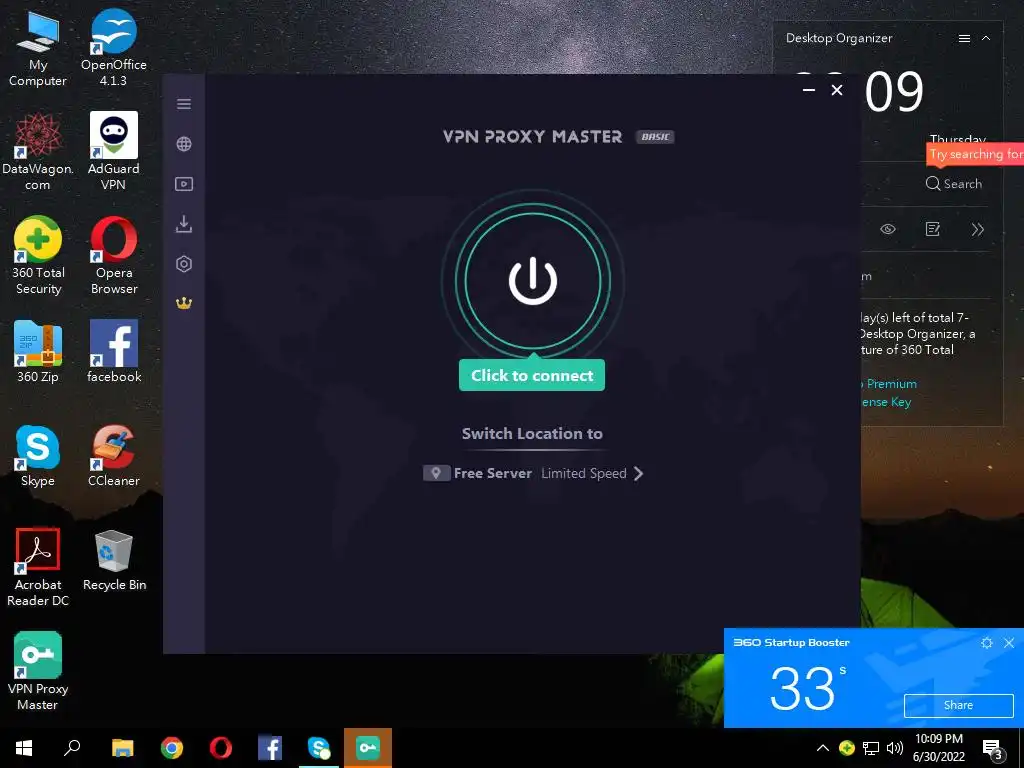This screenshot has height=768, width=1024.
Task: Minimize the VPN Proxy Master window
Action: pos(809,90)
